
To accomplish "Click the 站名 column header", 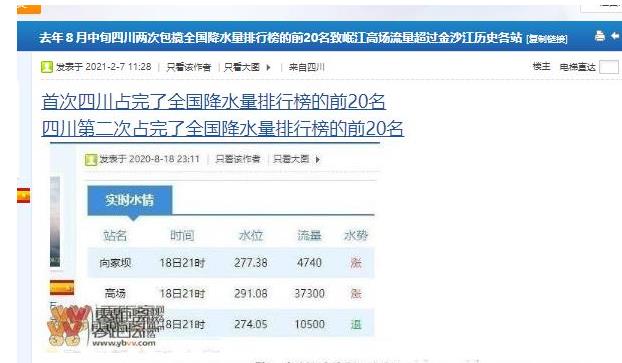I will pyautogui.click(x=115, y=236).
